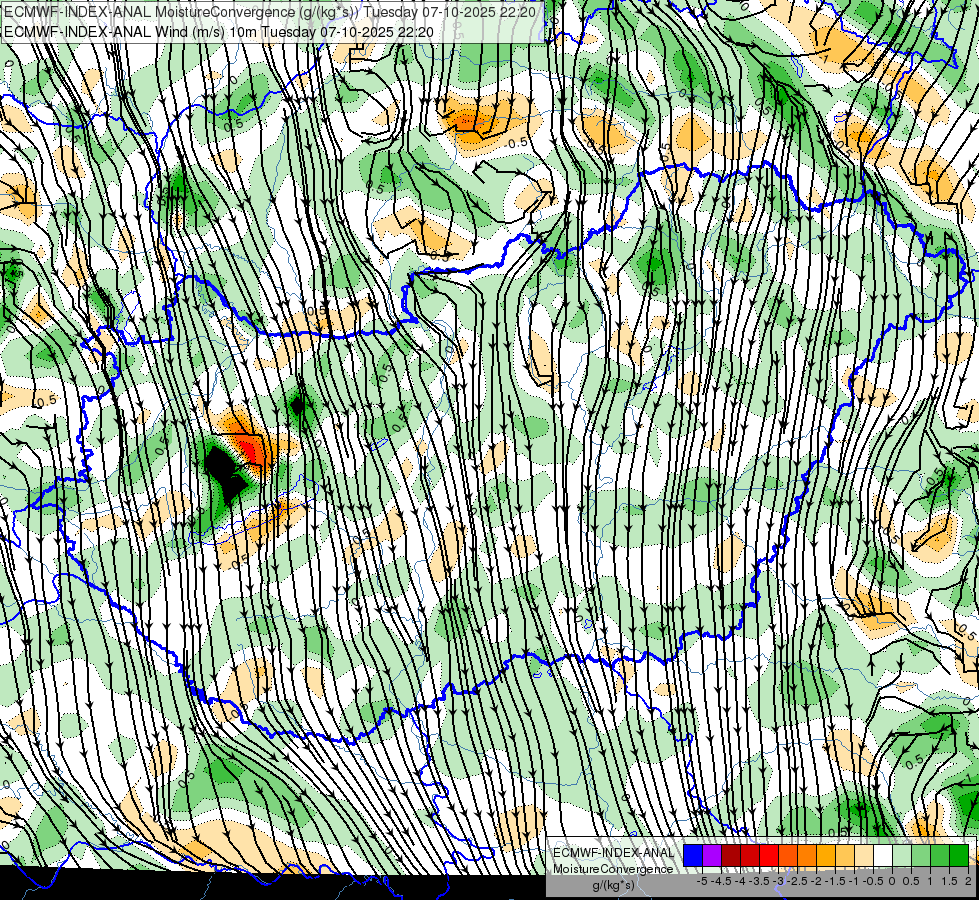The height and width of the screenshot is (900, 979).
Task: Click the 0 tick label on the legend scale
Action: click(x=892, y=881)
